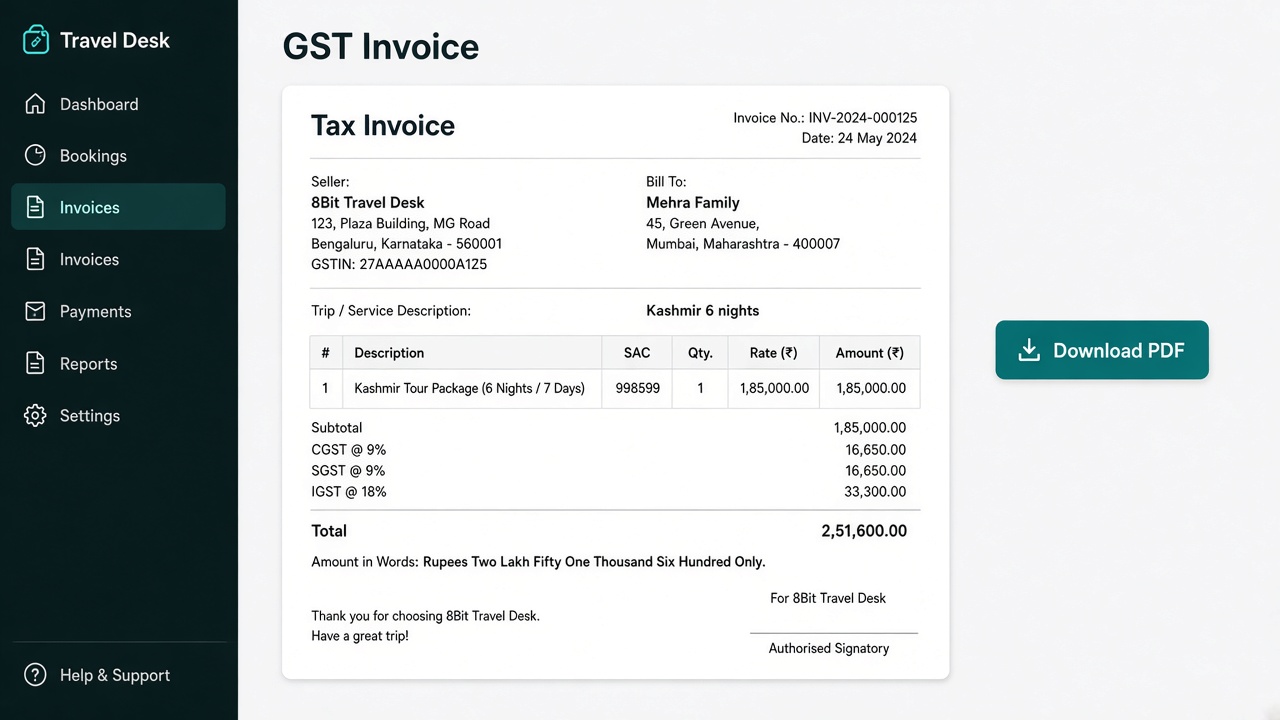Click the Dashboard home icon

[35, 104]
